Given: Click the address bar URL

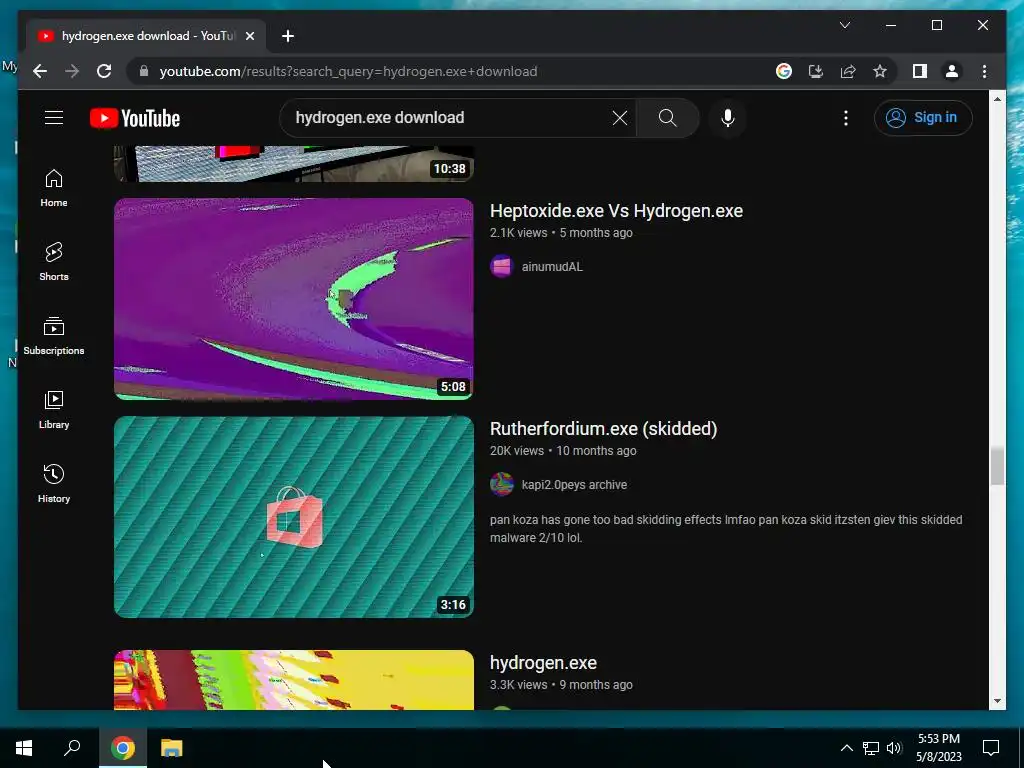Looking at the screenshot, I should (x=348, y=71).
